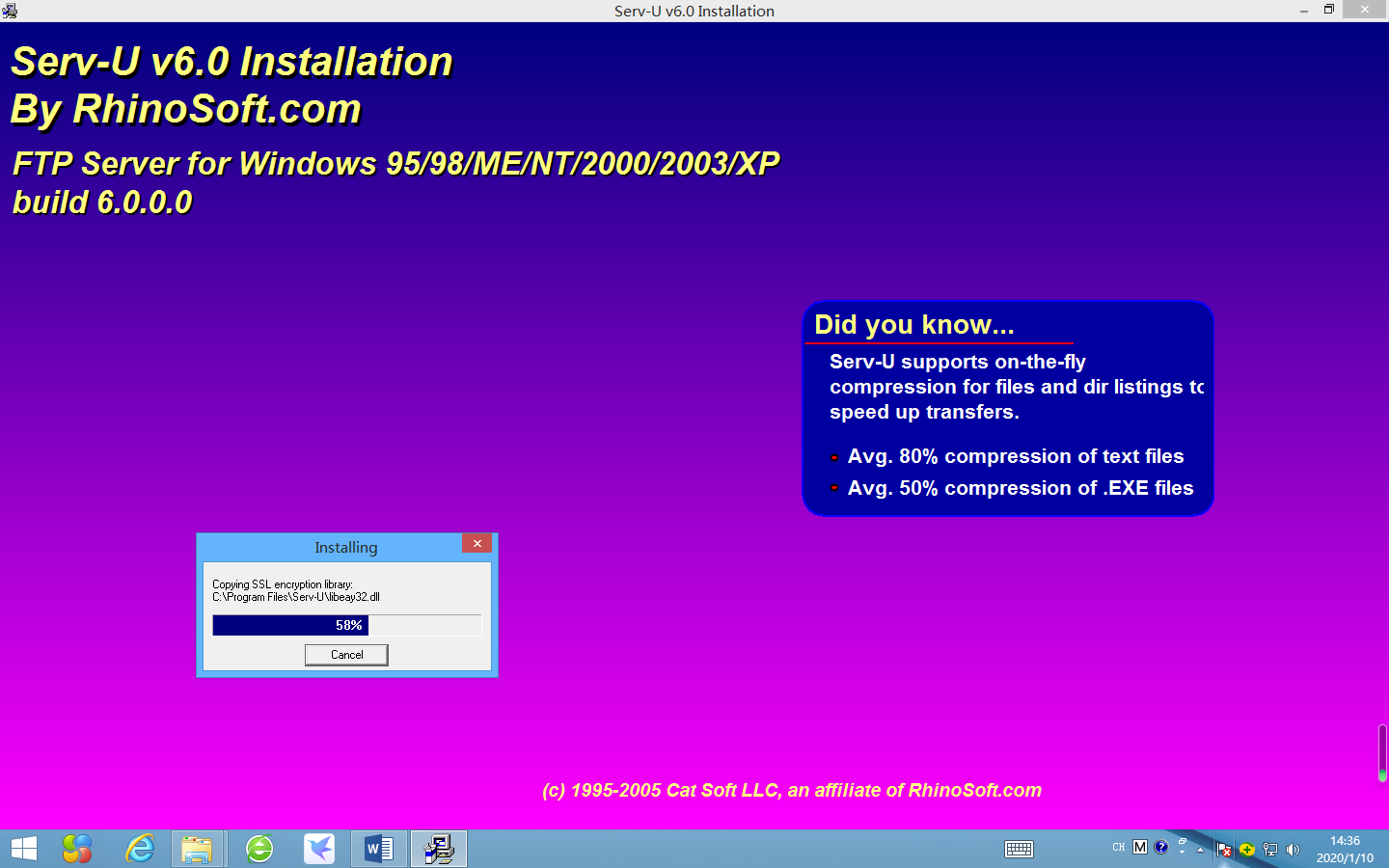Click the 'Installing' dialog title
The image size is (1389, 868).
(346, 547)
